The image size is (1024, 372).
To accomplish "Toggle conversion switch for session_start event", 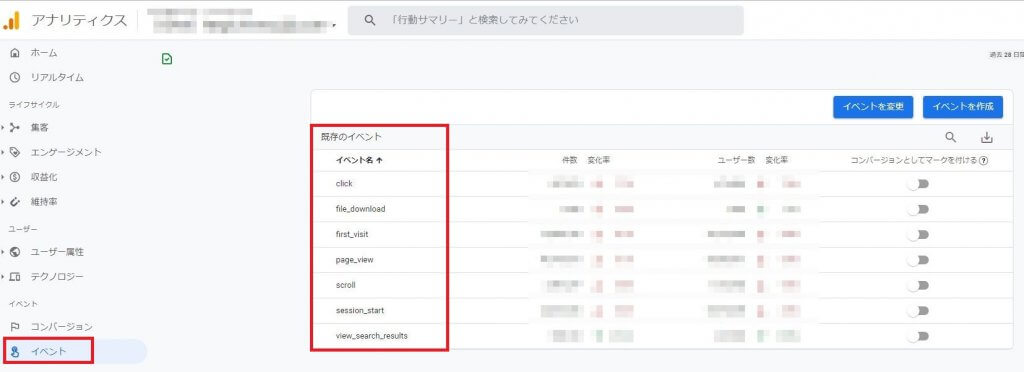I will click(x=918, y=311).
